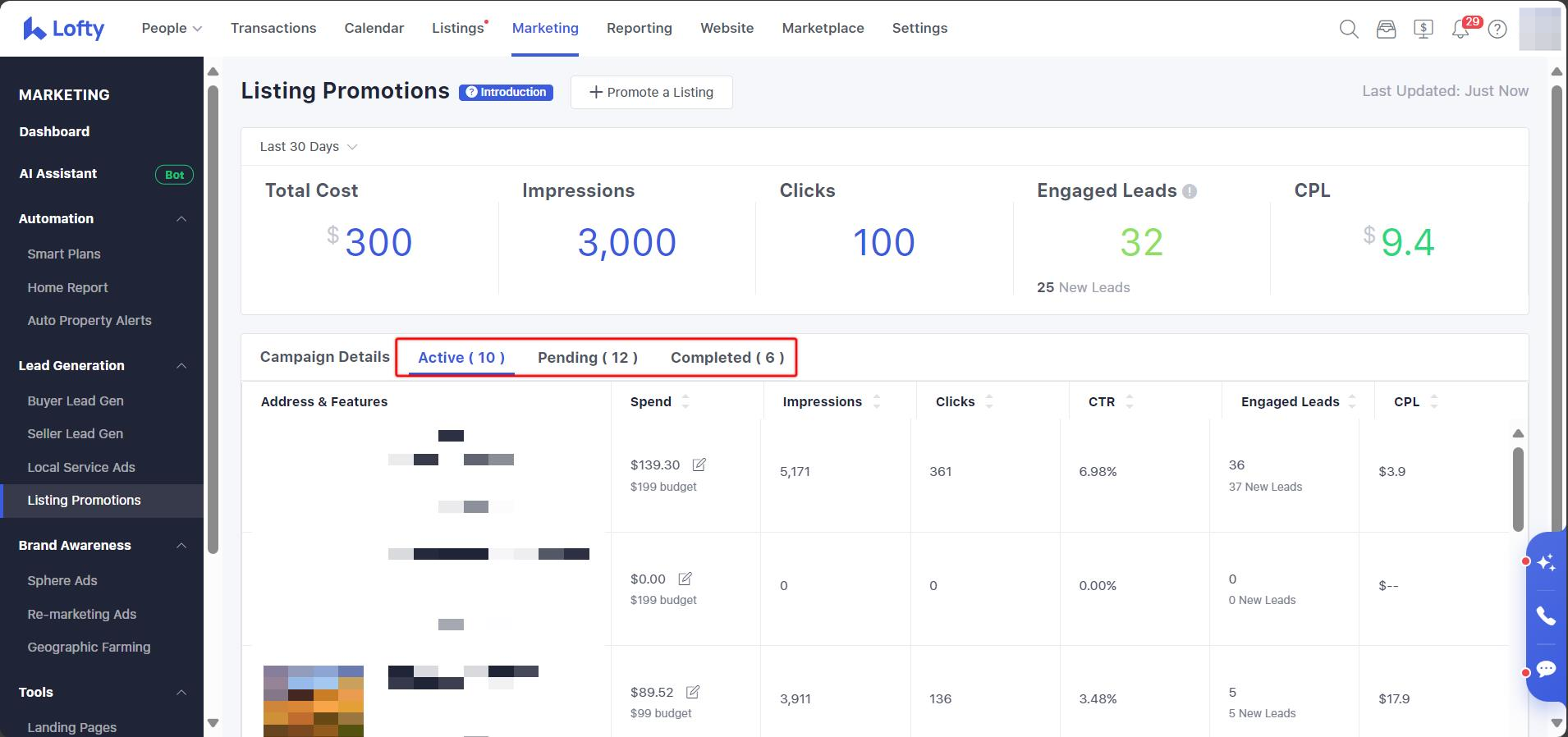Launch the AI sparkle assistant icon

(x=1546, y=562)
